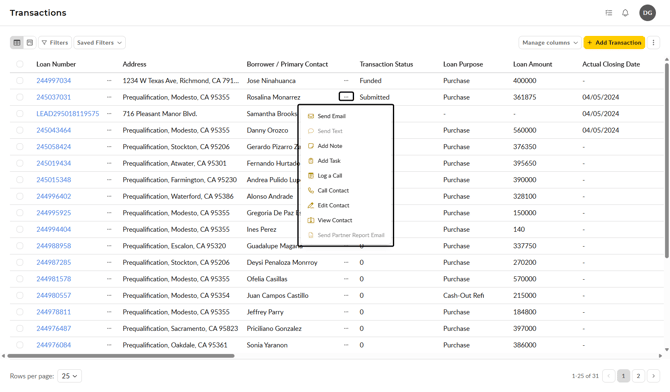This screenshot has width=670, height=392.
Task: Change rows per page from 25
Action: (69, 376)
